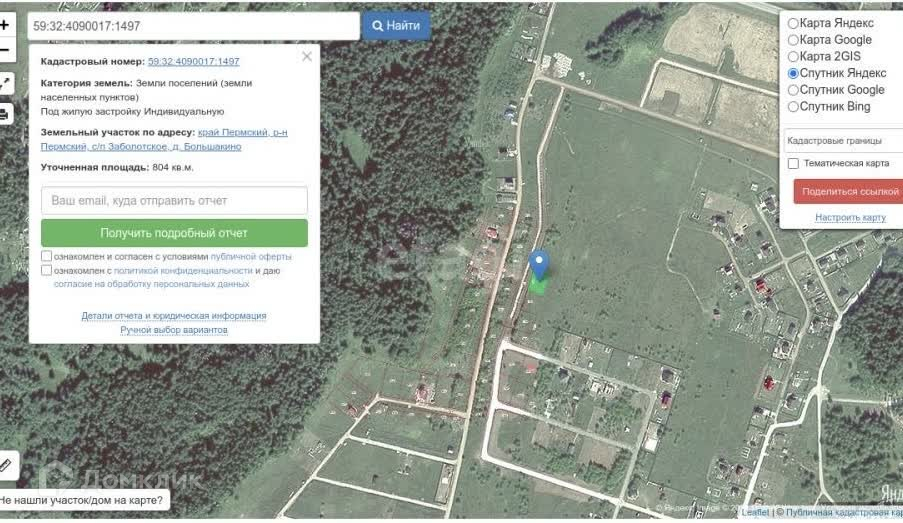The image size is (903, 523).
Task: Open the Кадастровые границы dropdown
Action: tap(844, 141)
